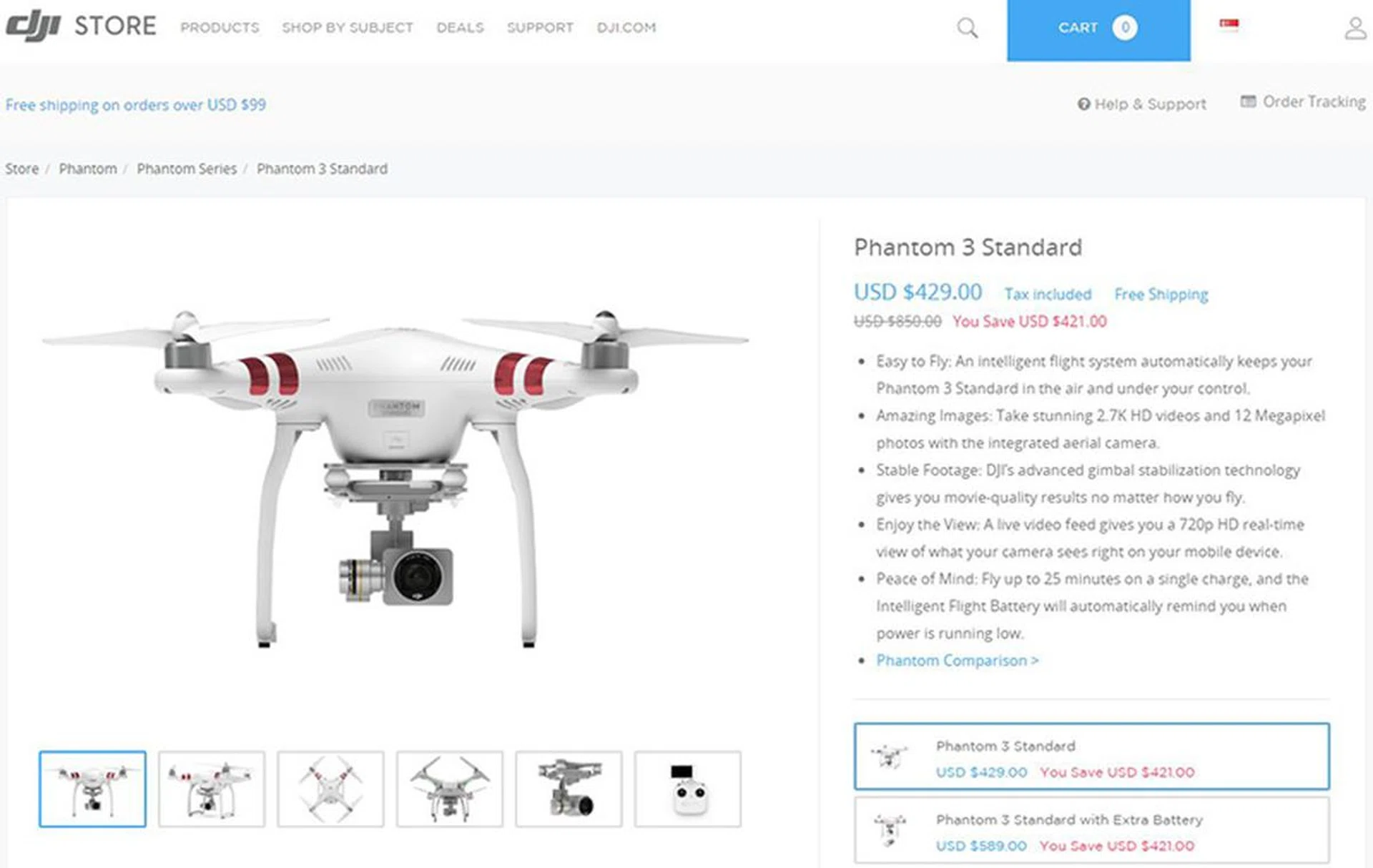
Task: Go to the Deals menu item
Action: click(x=460, y=28)
